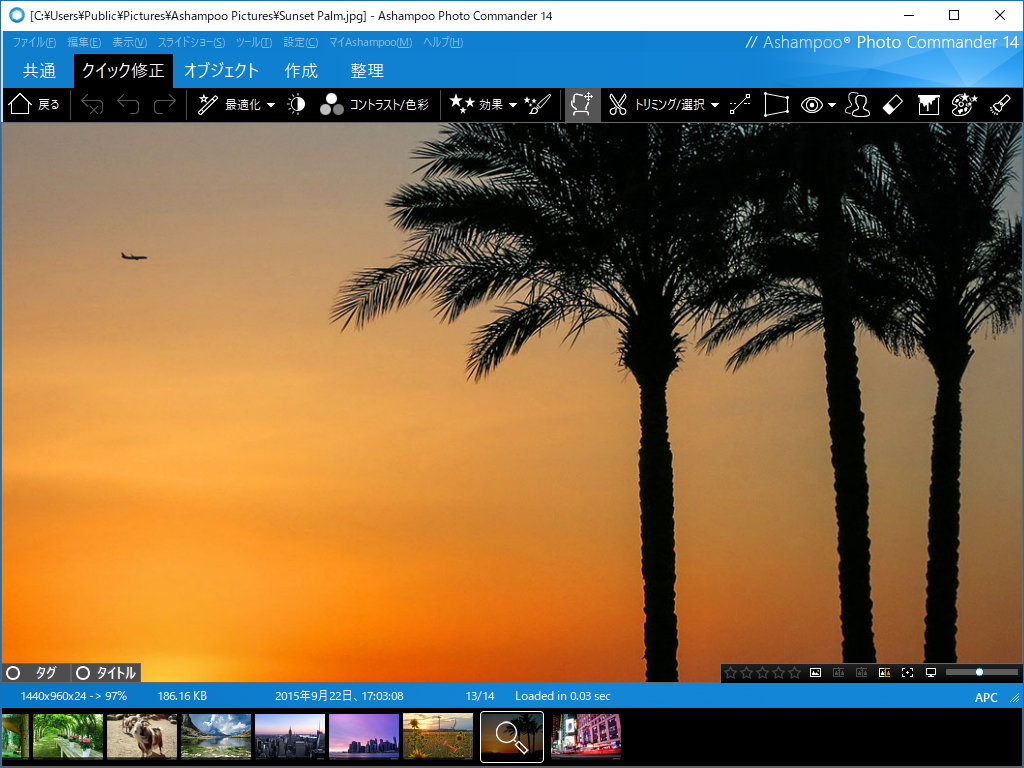The image size is (1024, 768).
Task: Toggle the タイトル overlay option
Action: (106, 673)
